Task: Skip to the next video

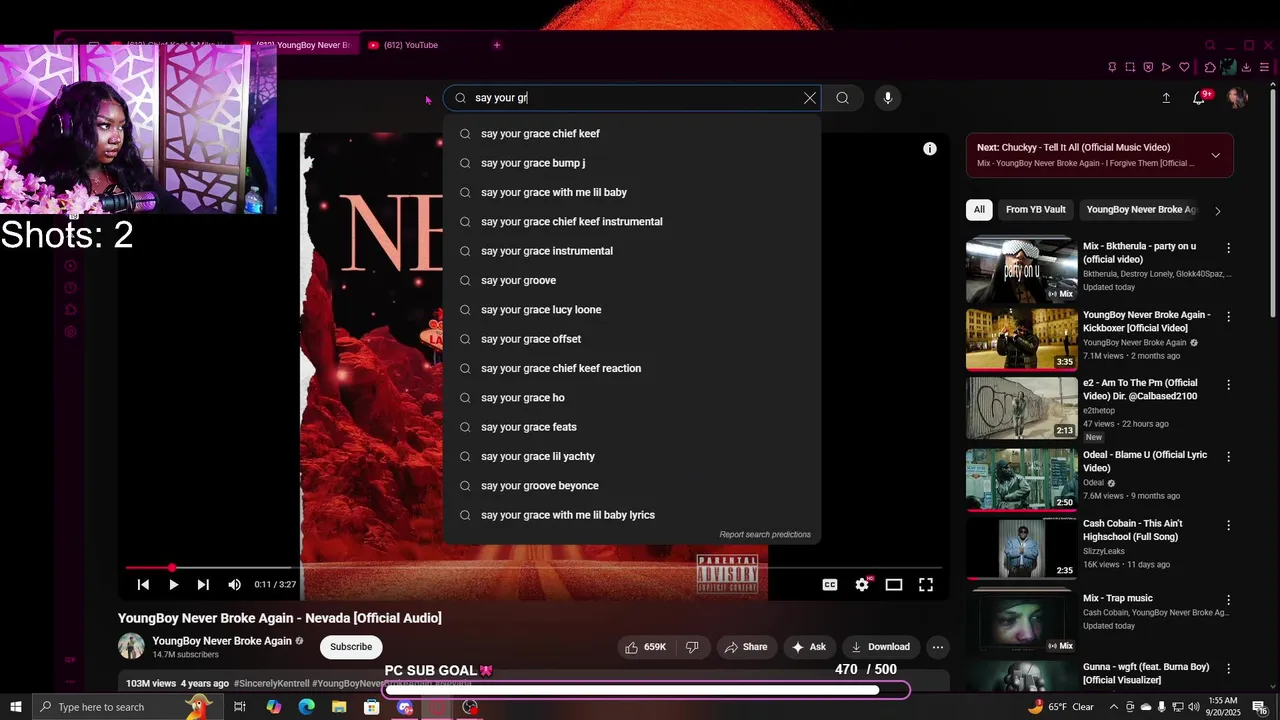Action: pos(203,585)
